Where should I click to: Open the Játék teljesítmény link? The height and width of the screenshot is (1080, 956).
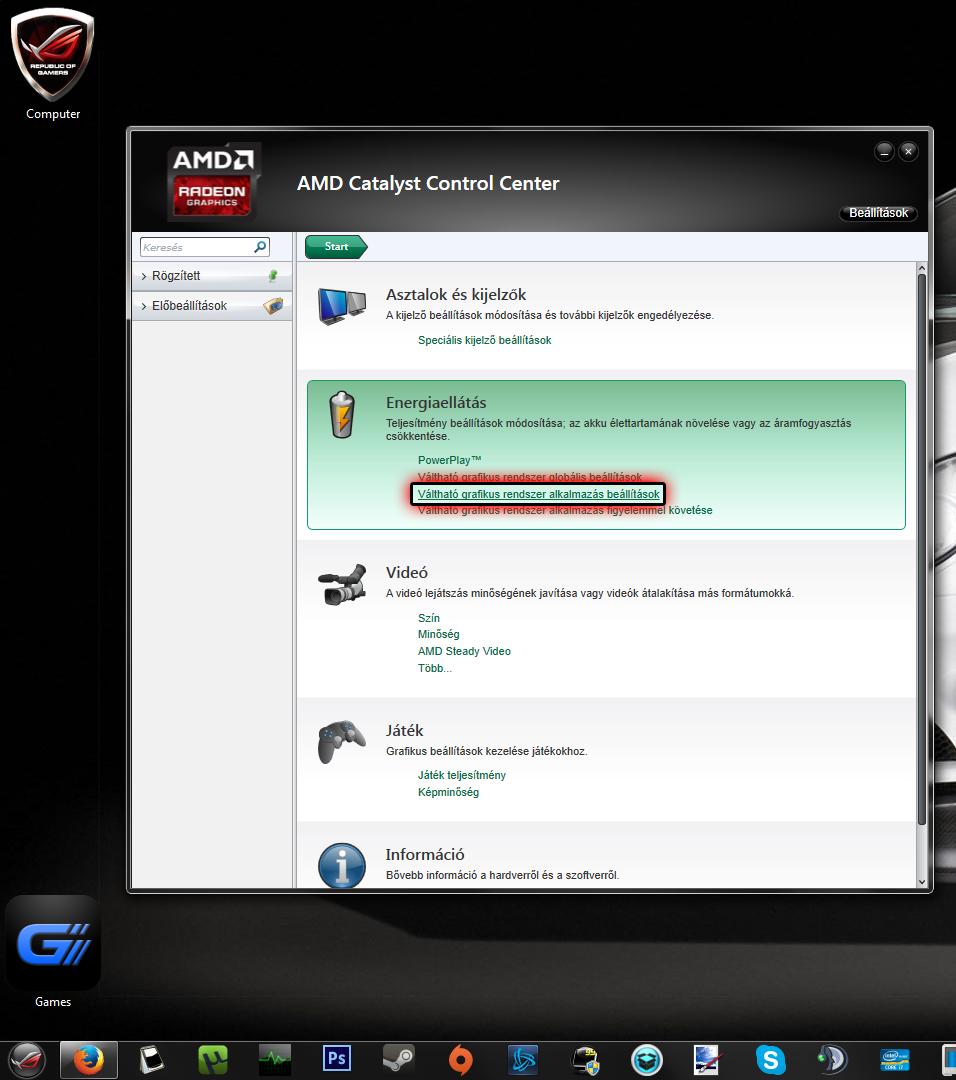(461, 775)
